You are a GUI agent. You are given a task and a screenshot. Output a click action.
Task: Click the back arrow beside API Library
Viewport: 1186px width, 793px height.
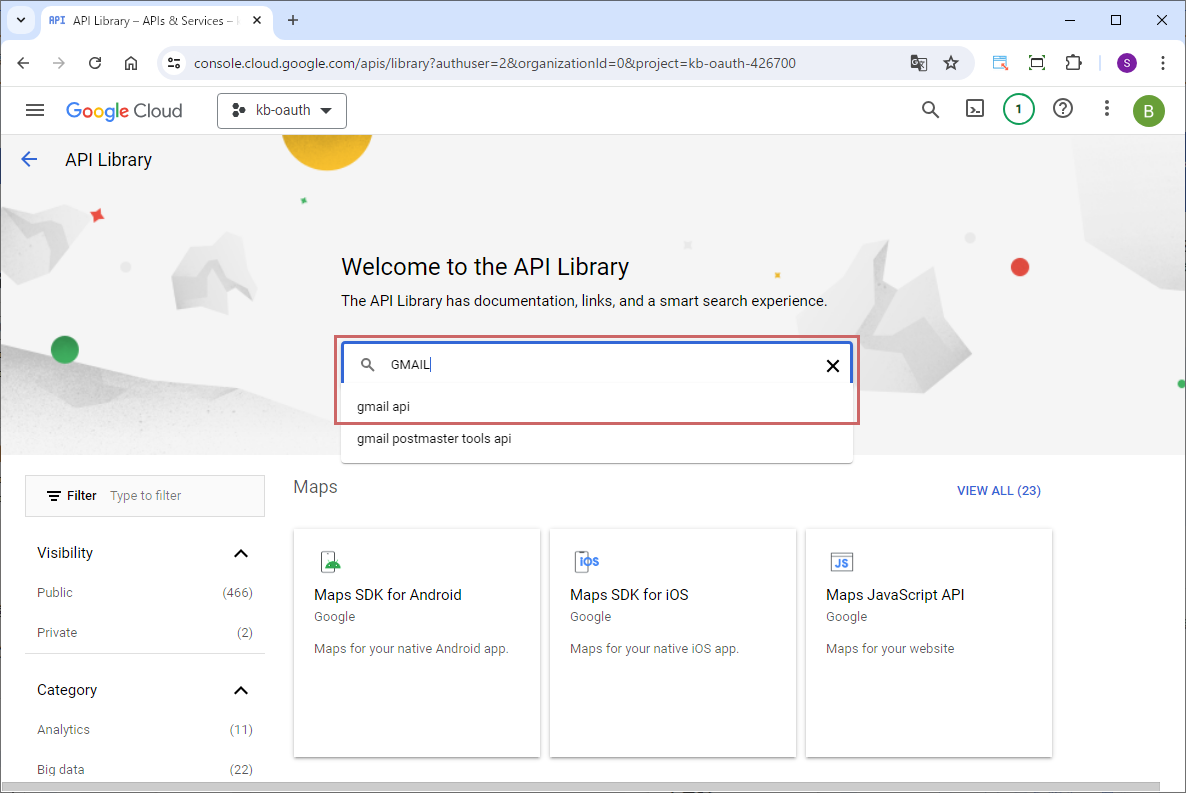tap(29, 159)
